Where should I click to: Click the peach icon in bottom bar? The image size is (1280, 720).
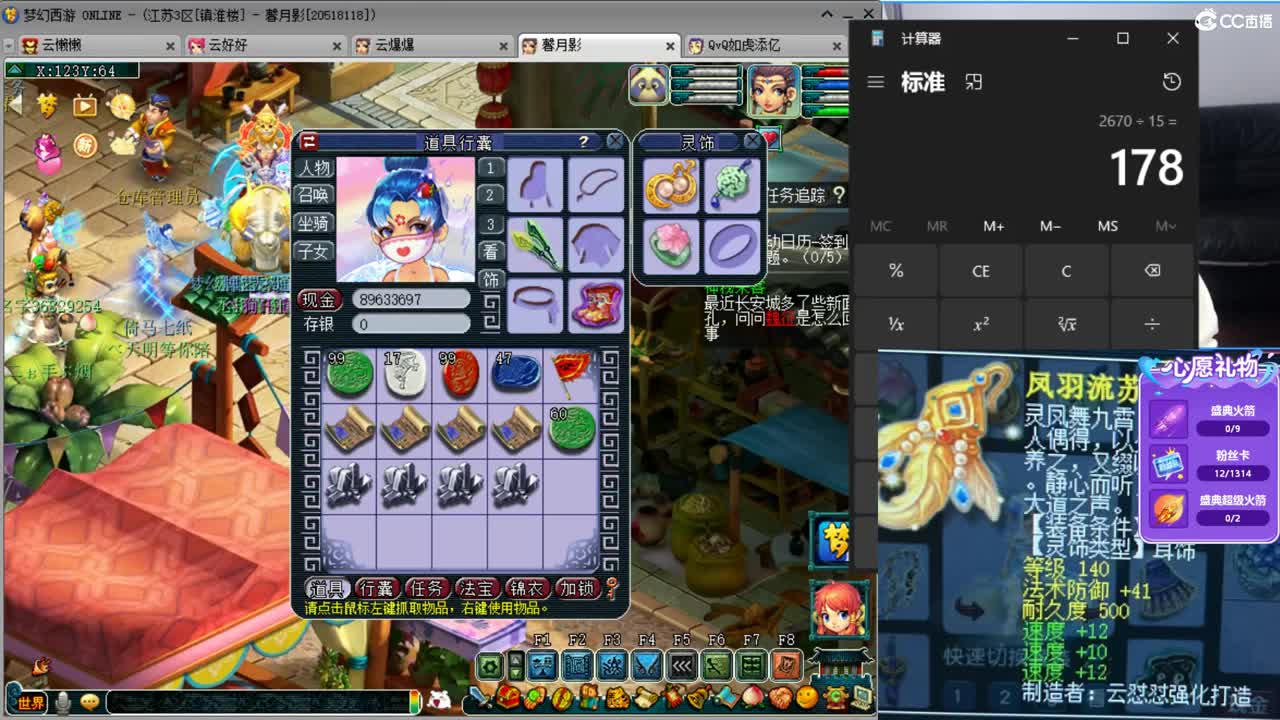point(752,697)
